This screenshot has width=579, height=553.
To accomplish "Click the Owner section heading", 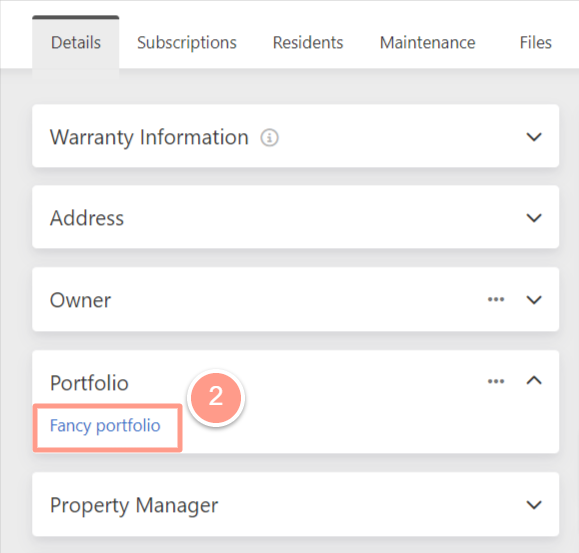I will pyautogui.click(x=80, y=300).
